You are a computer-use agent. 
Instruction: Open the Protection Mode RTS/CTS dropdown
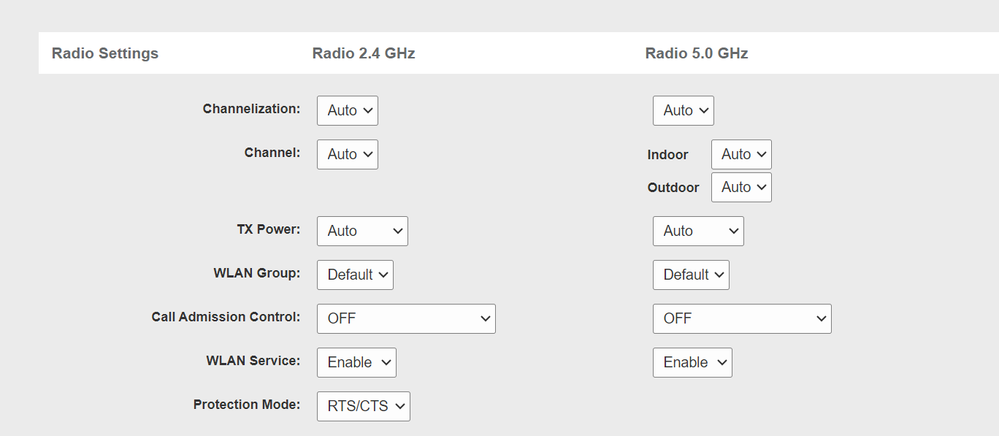point(363,406)
